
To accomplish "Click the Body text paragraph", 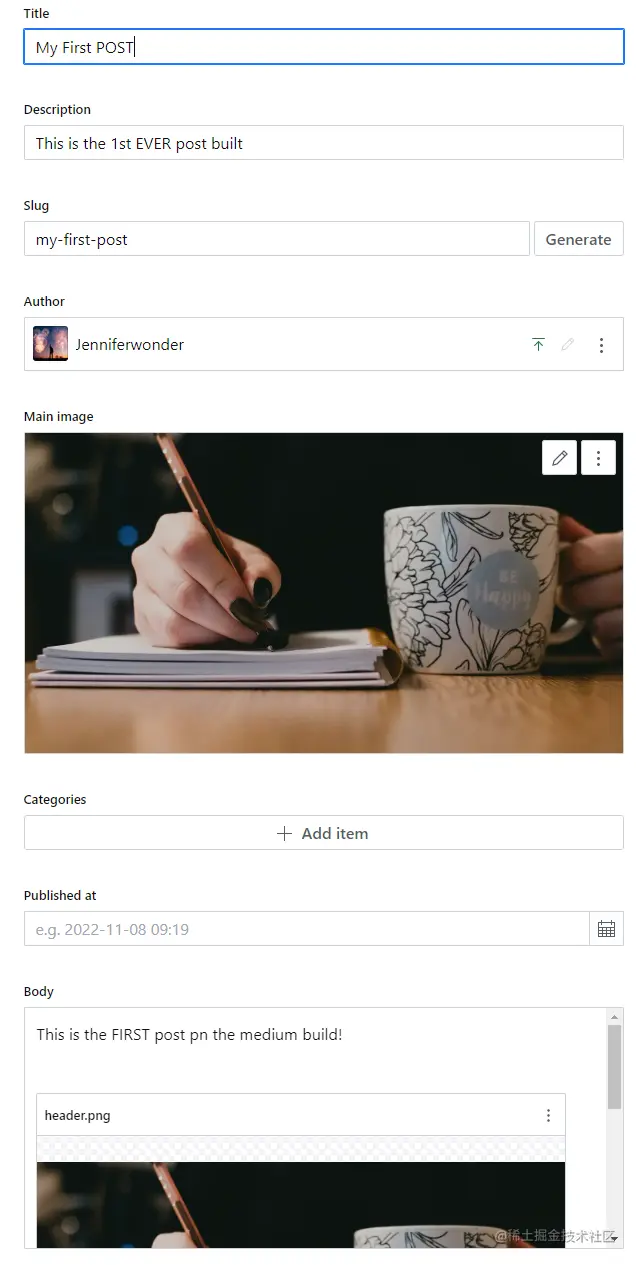I will pyautogui.click(x=190, y=1034).
